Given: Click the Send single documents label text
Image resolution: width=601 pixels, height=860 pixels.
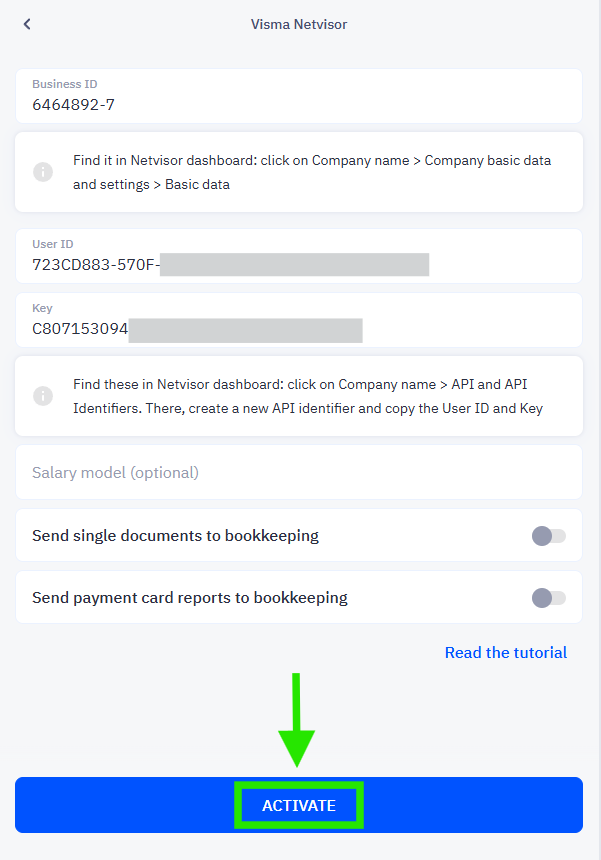Looking at the screenshot, I should tap(175, 536).
